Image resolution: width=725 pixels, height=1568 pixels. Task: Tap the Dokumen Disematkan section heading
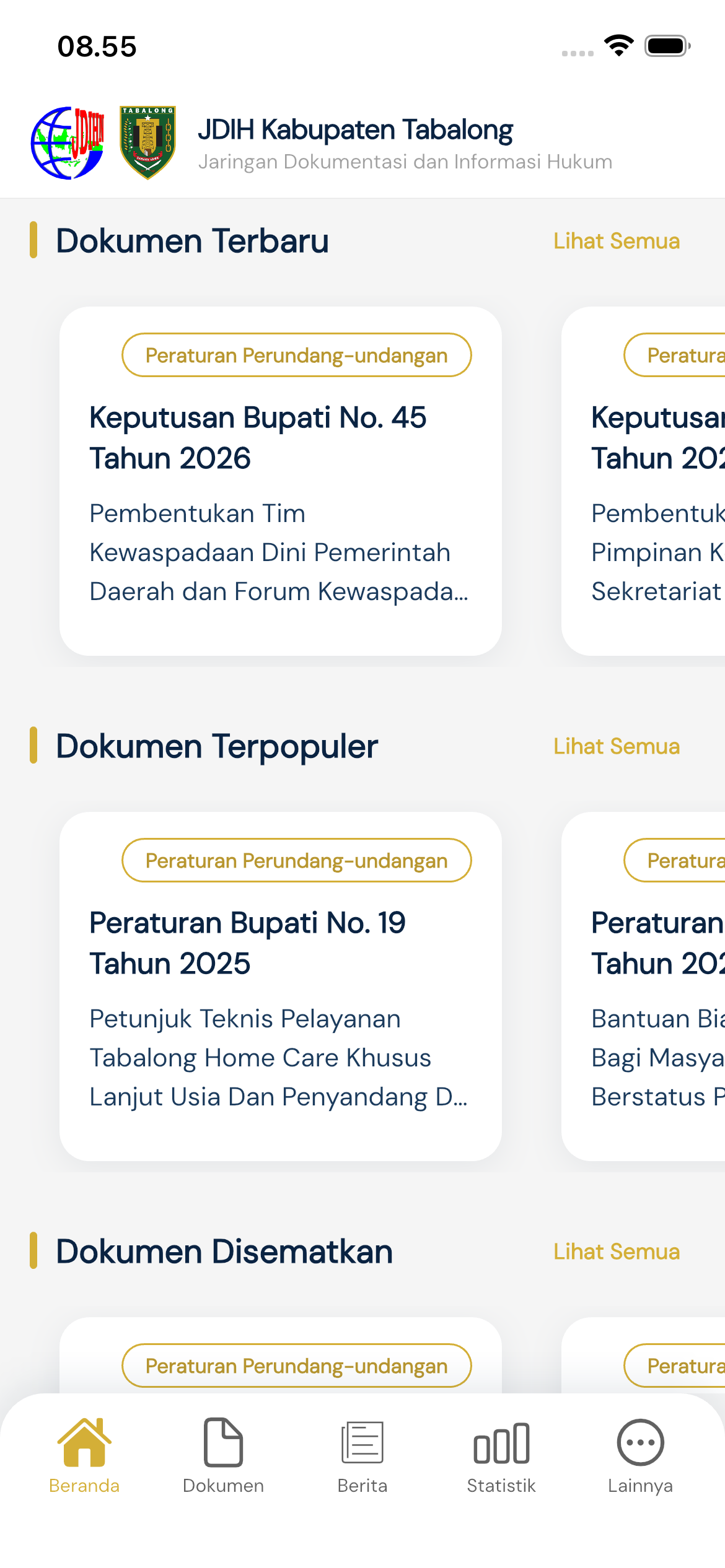tap(224, 1252)
